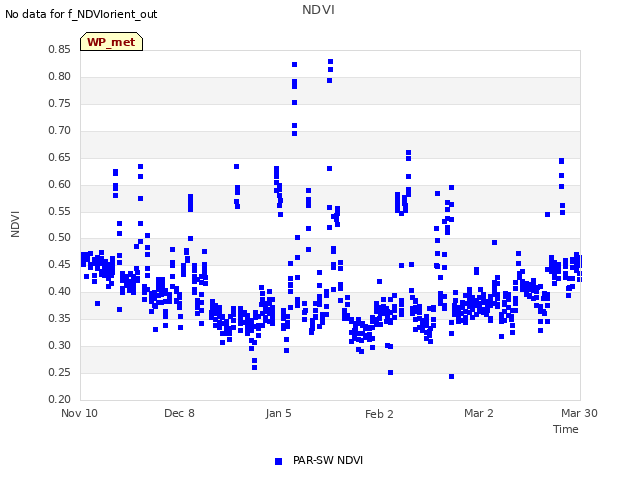This screenshot has width=640, height=480.
Task: Click the Dec 8 x-axis tick label
Action: (179, 413)
